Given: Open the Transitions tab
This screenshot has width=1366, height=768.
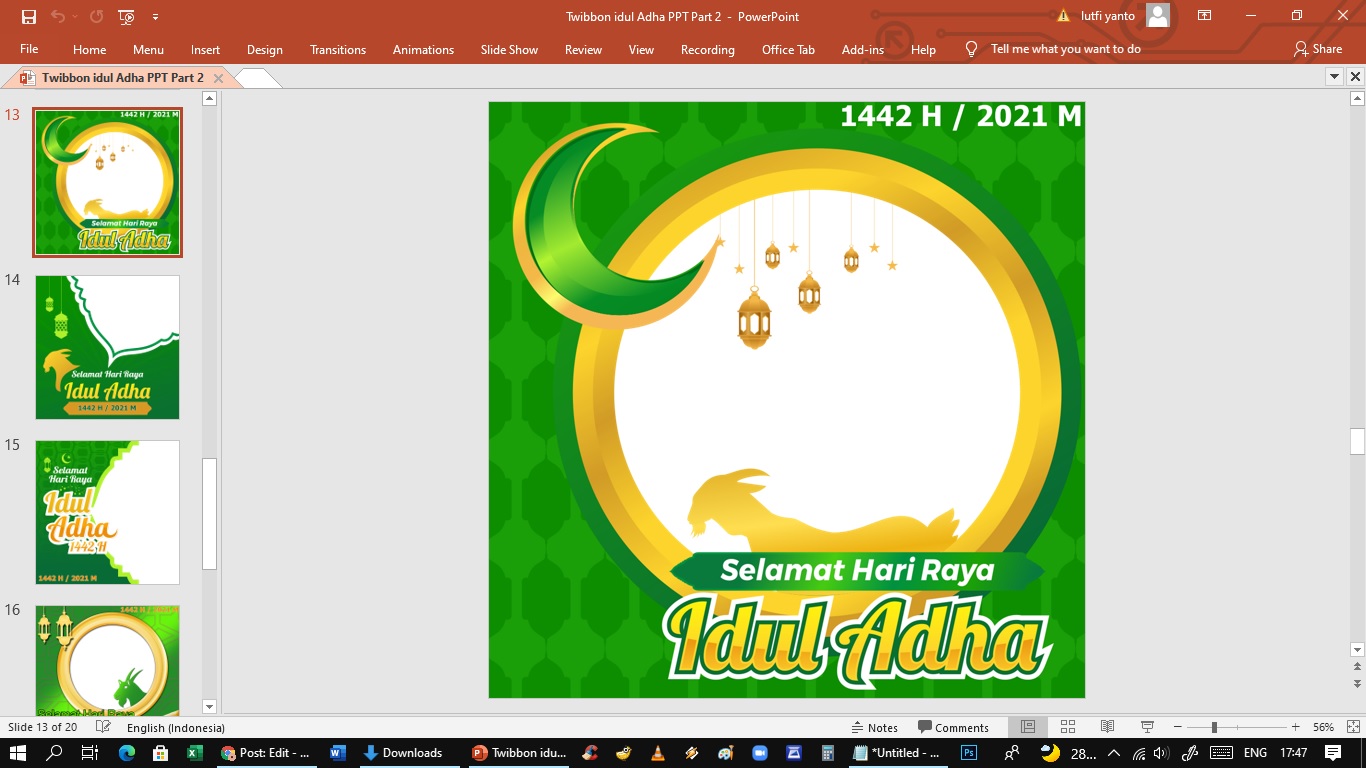Looking at the screenshot, I should tap(338, 49).
